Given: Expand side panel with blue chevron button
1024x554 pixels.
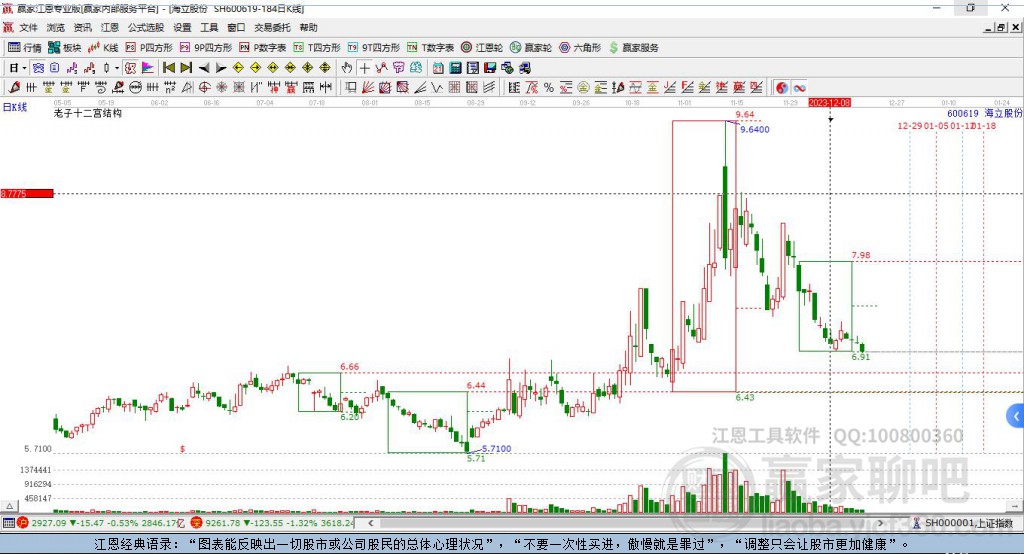Looking at the screenshot, I should pyautogui.click(x=1016, y=416).
